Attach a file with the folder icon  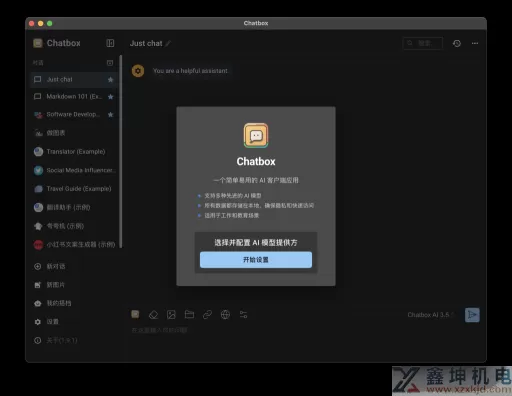(189, 314)
